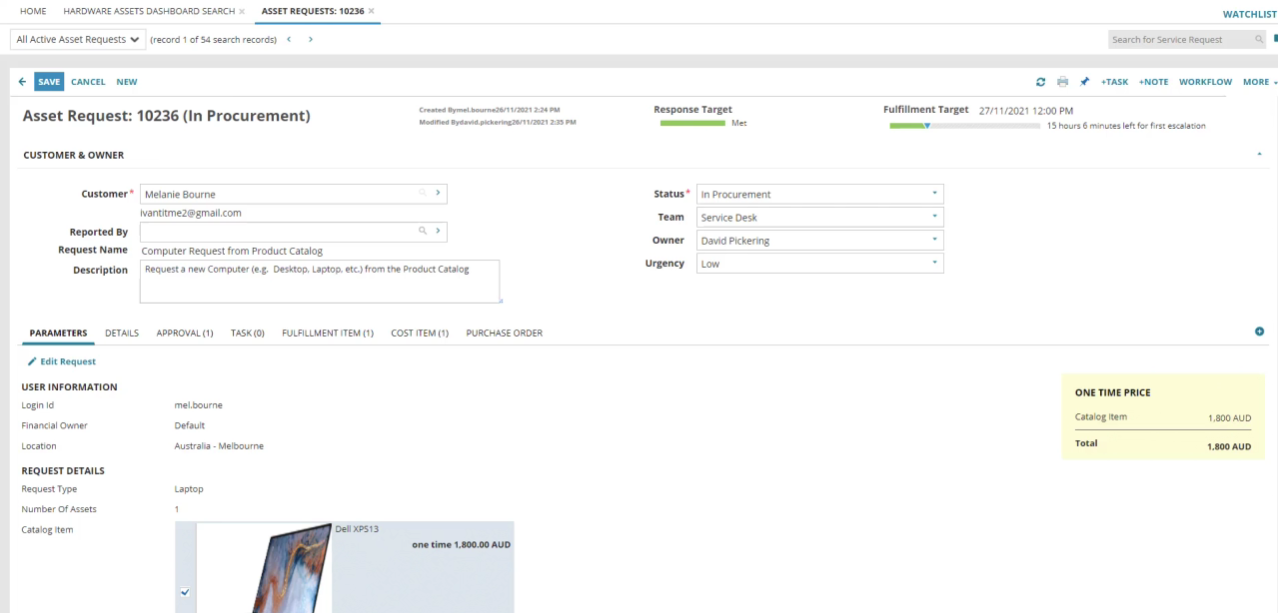The image size is (1278, 613).
Task: Click the print icon
Action: 1062,82
